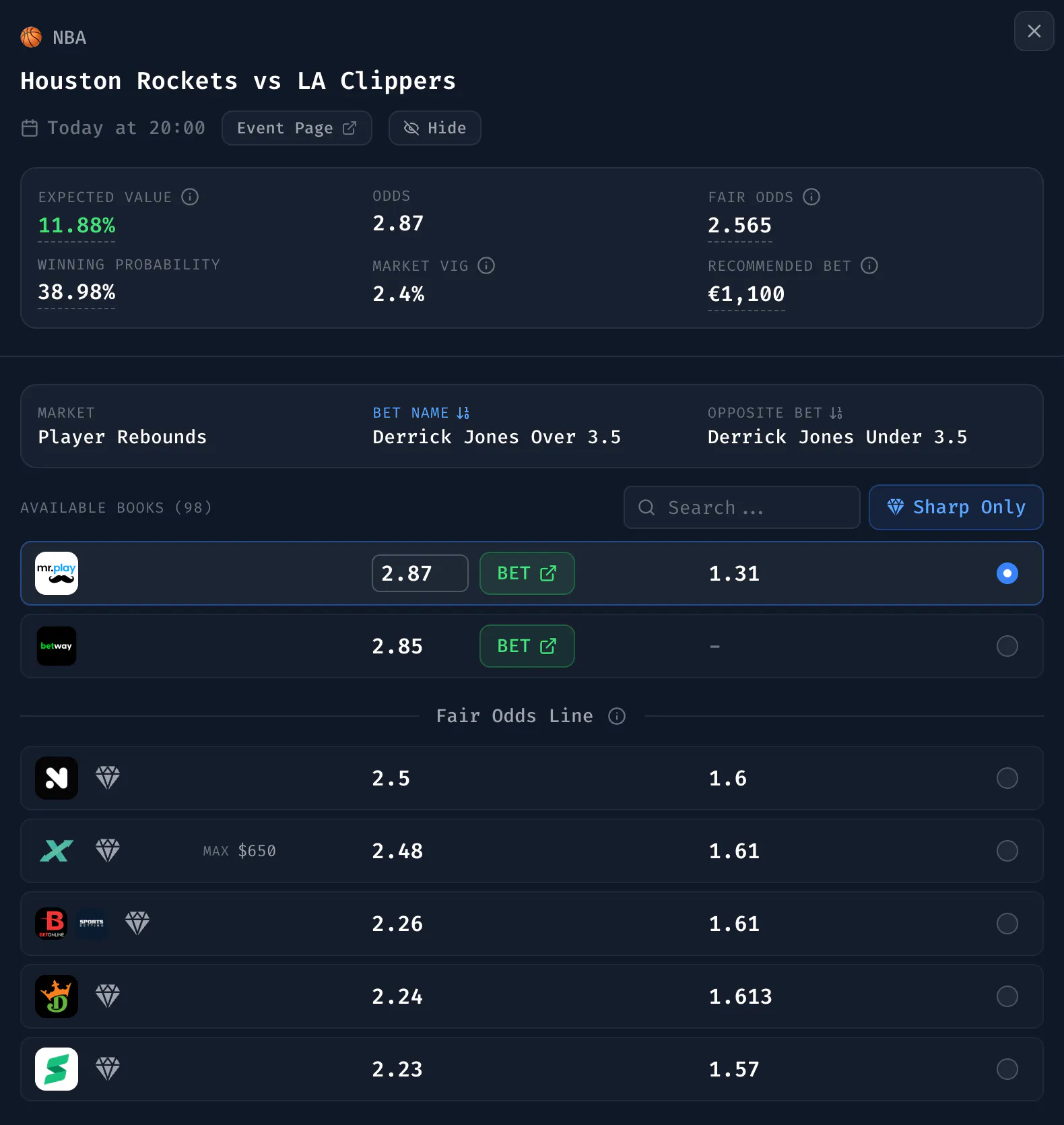This screenshot has width=1064, height=1125.
Task: Click the NBA basketball icon
Action: (31, 37)
